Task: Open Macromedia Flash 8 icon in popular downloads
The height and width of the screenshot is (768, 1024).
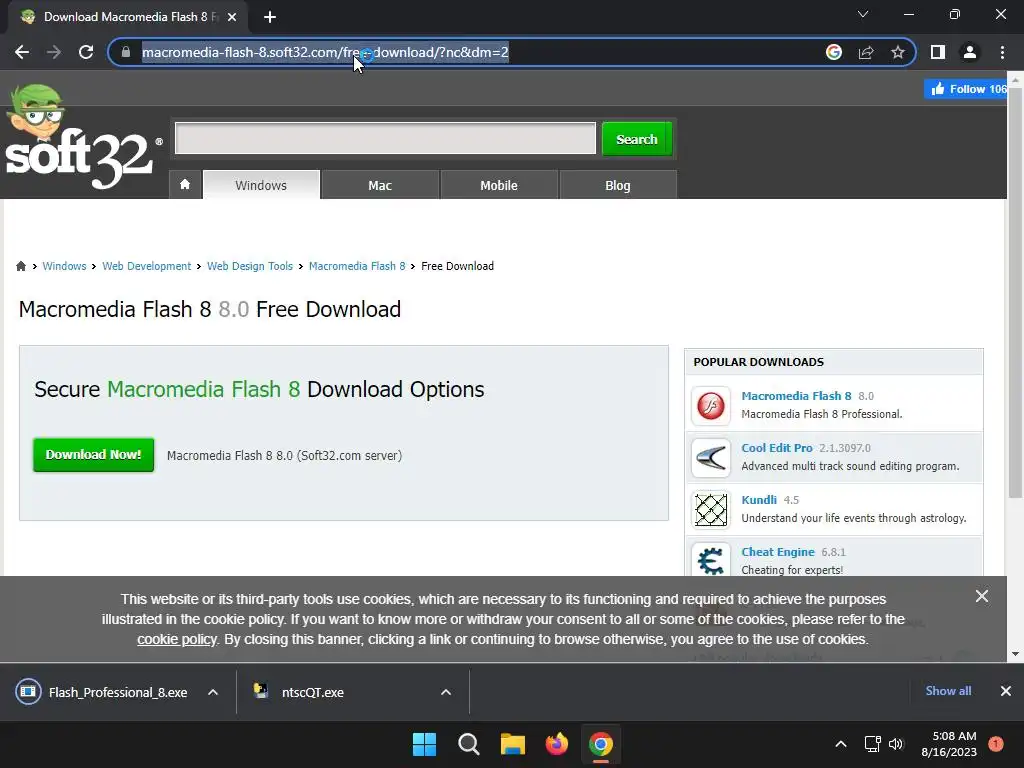Action: point(711,406)
